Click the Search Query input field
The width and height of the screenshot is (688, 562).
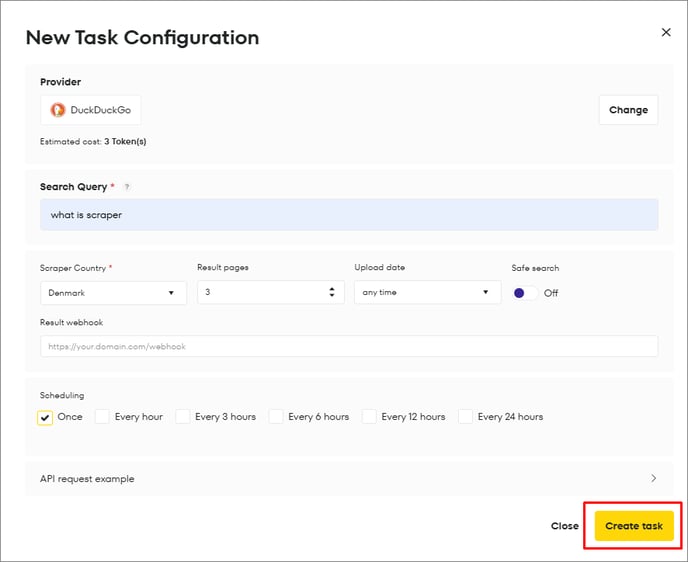[349, 215]
